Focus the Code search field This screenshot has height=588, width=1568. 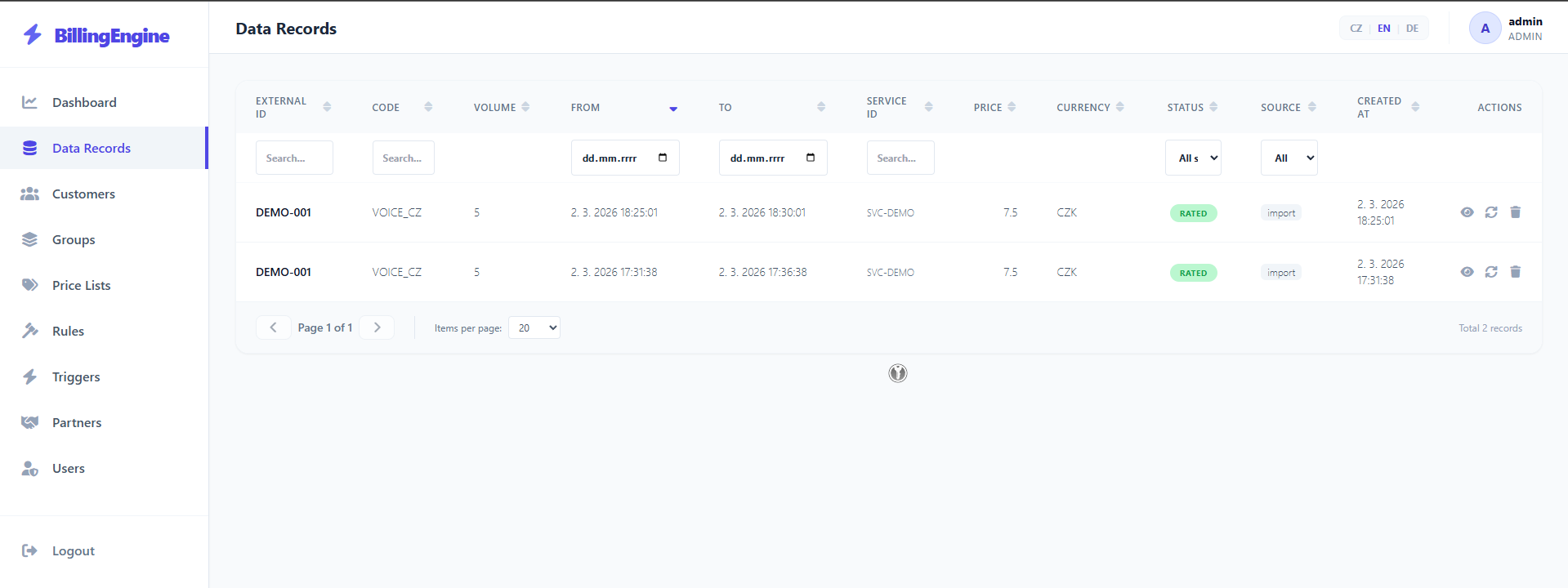(403, 158)
